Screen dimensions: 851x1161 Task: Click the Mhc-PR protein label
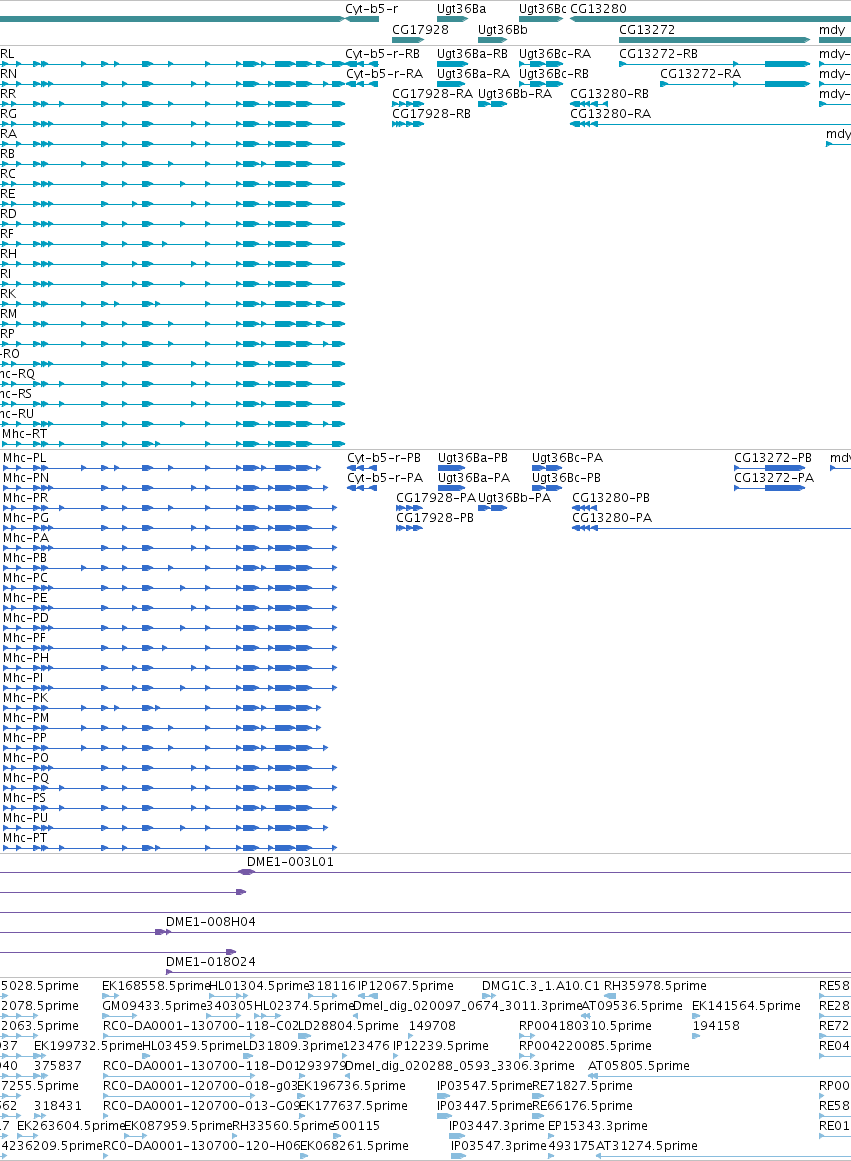(x=25, y=498)
